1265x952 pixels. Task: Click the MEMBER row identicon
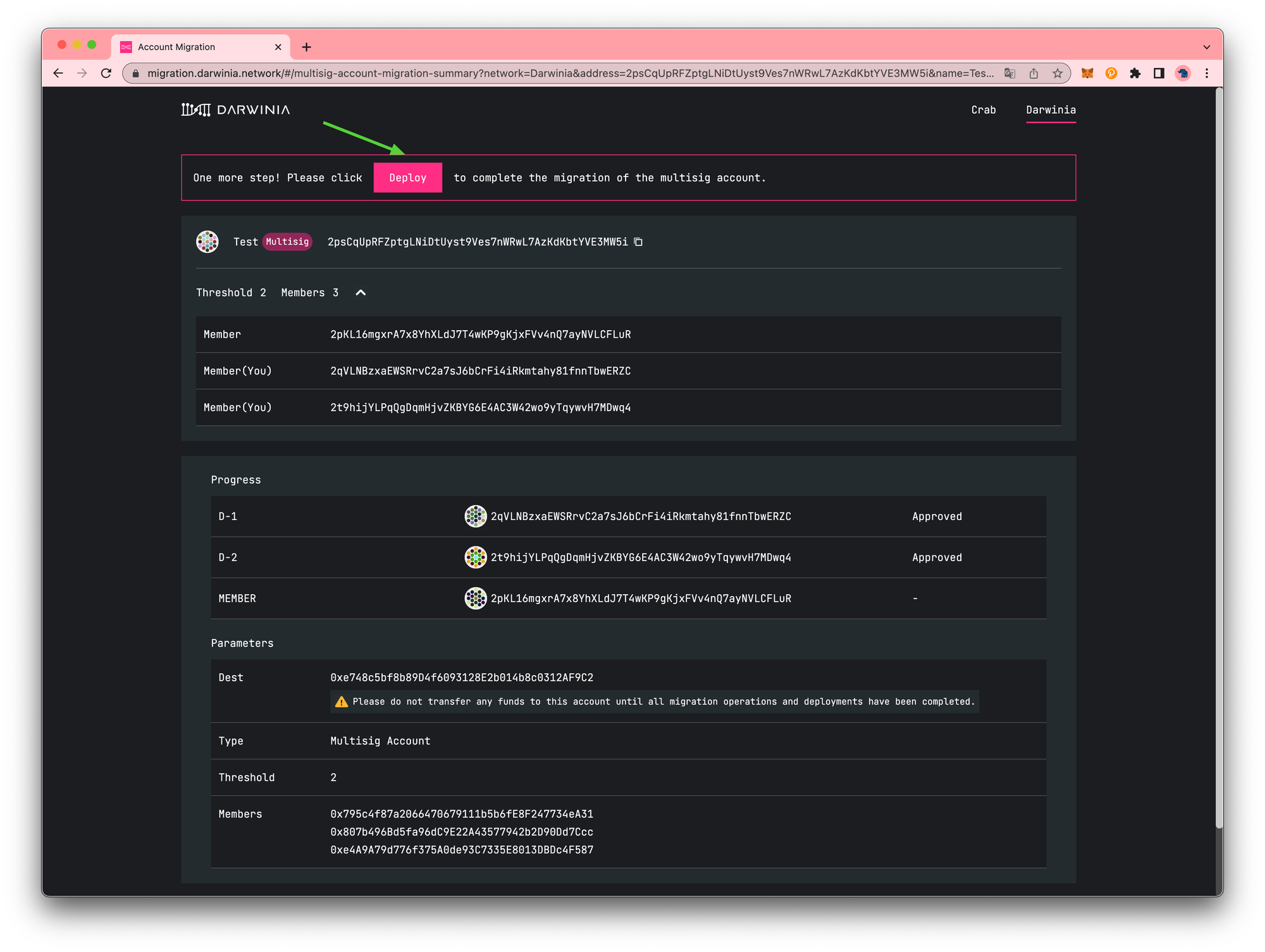tap(475, 598)
